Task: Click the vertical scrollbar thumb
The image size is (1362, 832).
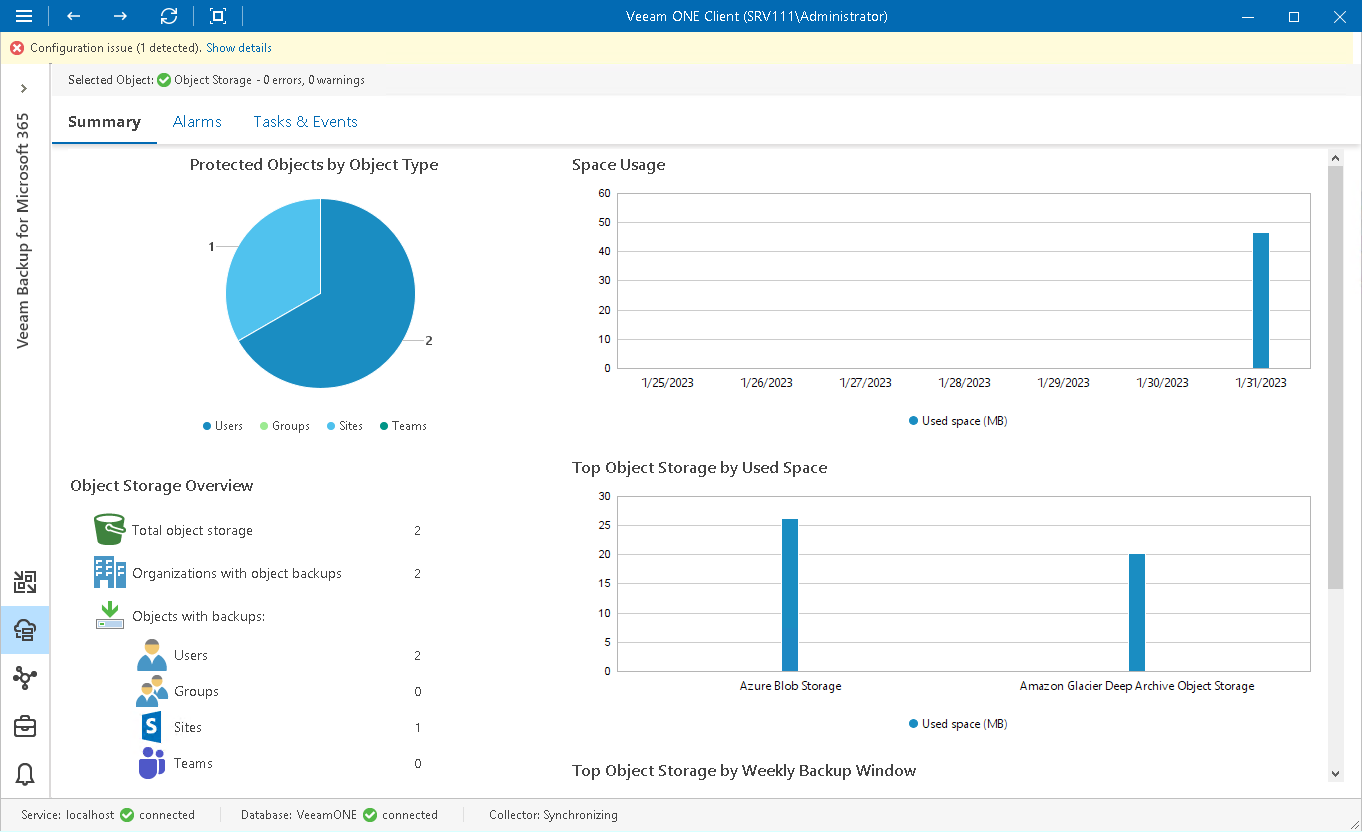Action: [x=1335, y=378]
